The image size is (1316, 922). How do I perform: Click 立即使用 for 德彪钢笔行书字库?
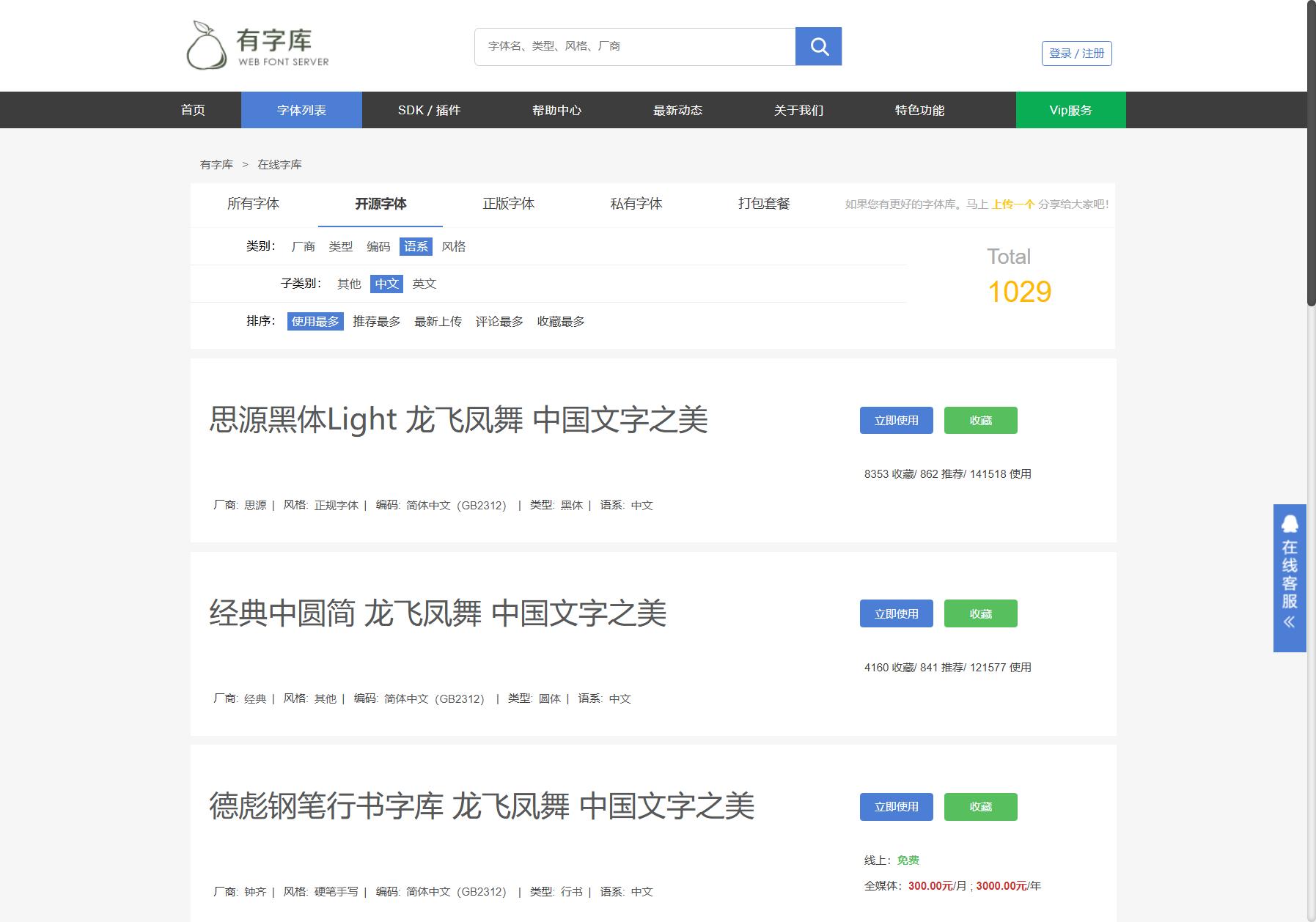896,807
